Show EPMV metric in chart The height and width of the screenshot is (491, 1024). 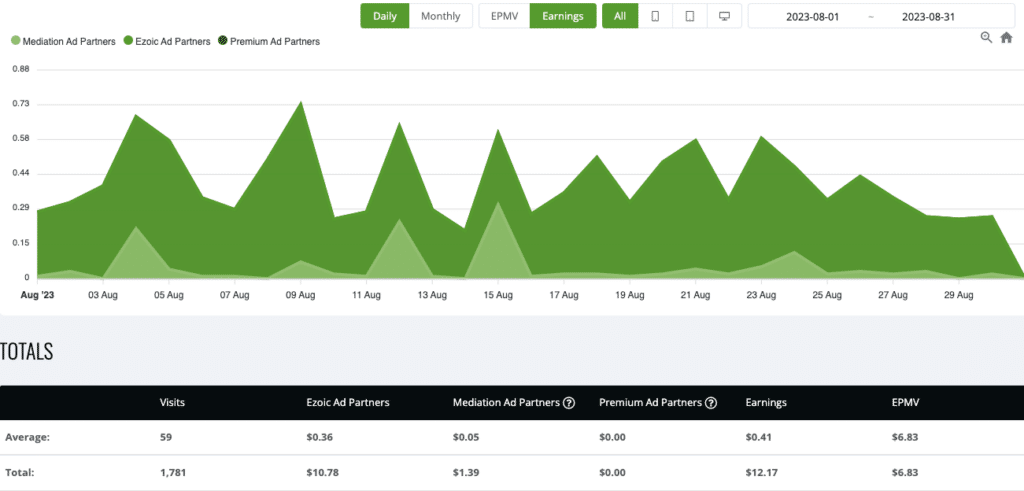(504, 16)
